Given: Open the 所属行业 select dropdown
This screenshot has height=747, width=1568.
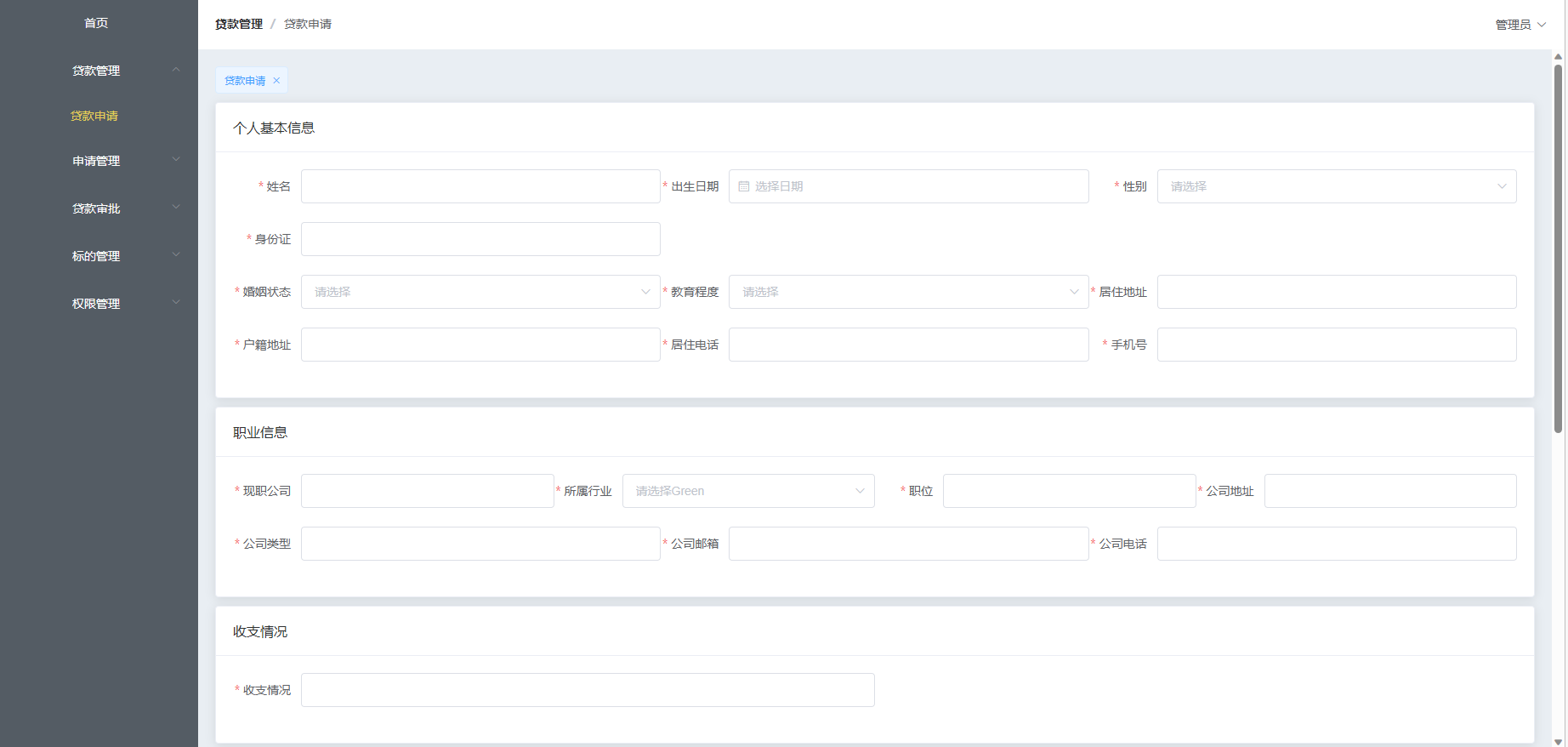Looking at the screenshot, I should (748, 491).
